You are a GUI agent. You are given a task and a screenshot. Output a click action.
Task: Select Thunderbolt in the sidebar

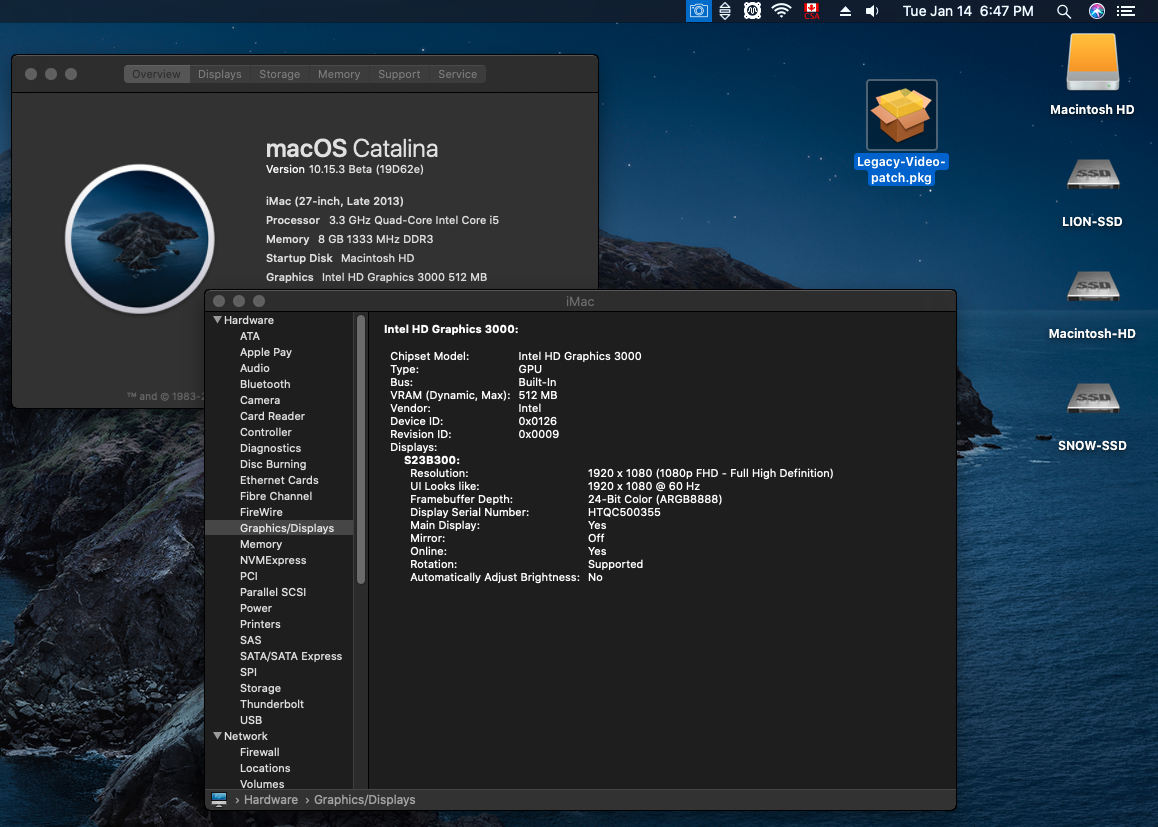(x=272, y=704)
